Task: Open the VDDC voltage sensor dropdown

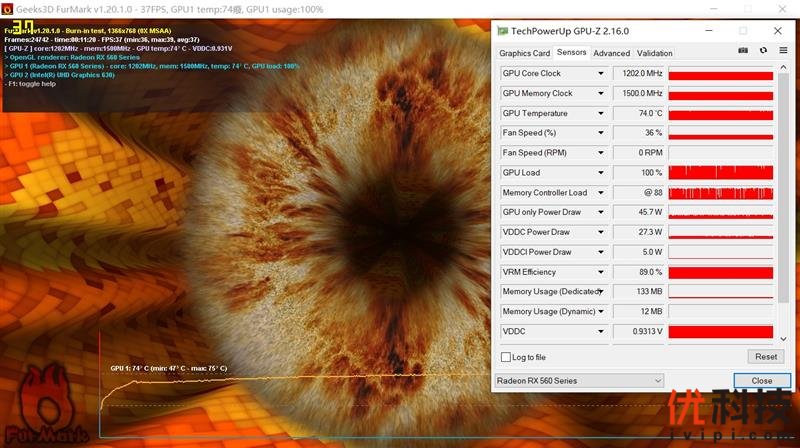Action: tap(601, 331)
